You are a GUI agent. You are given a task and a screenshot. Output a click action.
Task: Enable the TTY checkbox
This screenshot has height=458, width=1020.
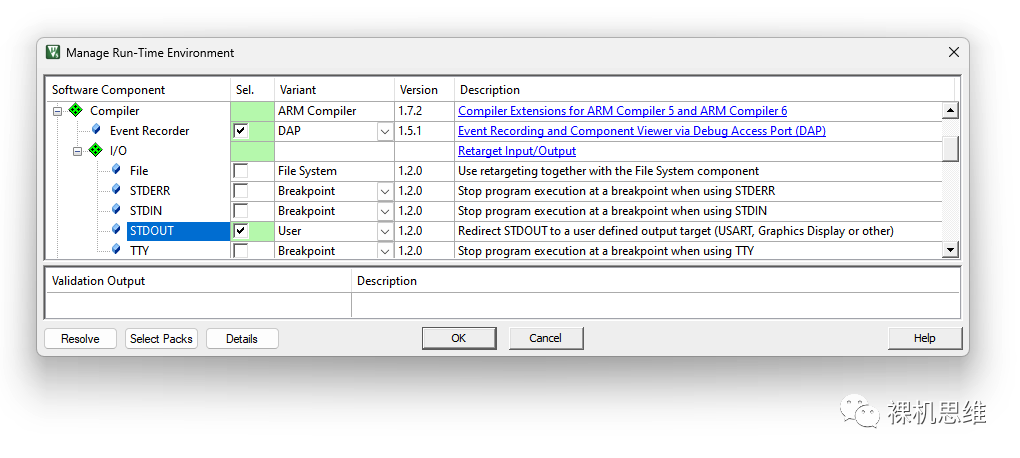[x=241, y=250]
